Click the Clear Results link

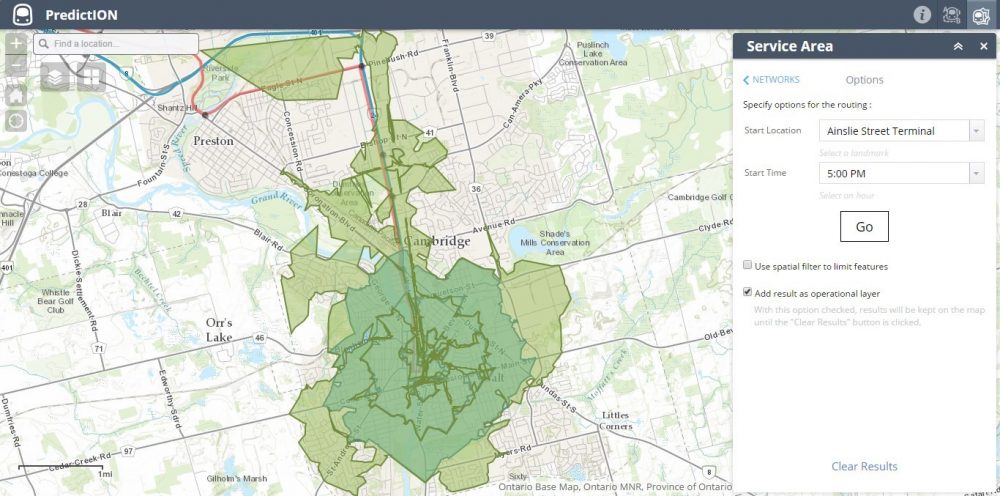click(x=864, y=466)
